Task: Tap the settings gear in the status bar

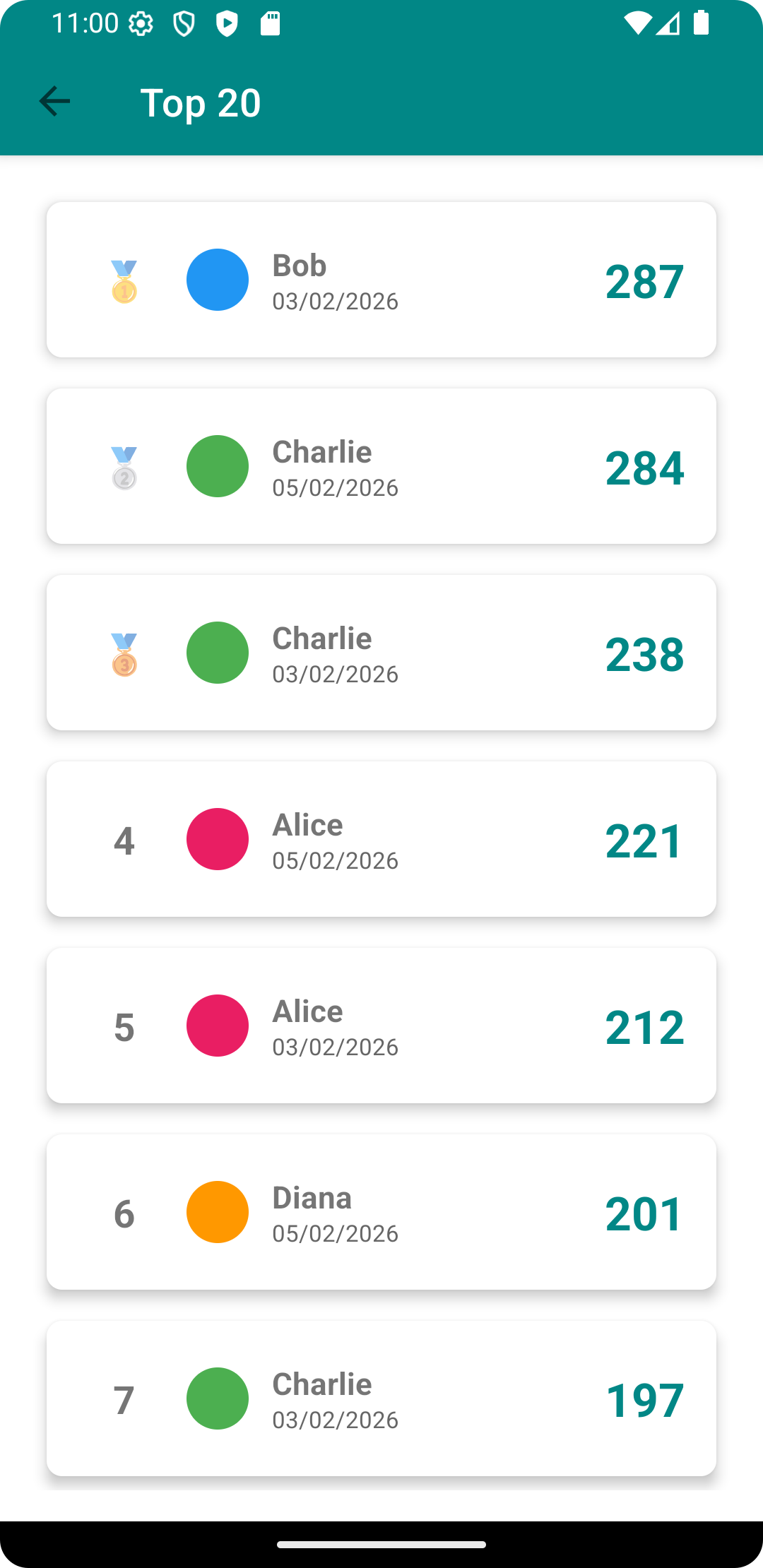Action: click(x=141, y=24)
